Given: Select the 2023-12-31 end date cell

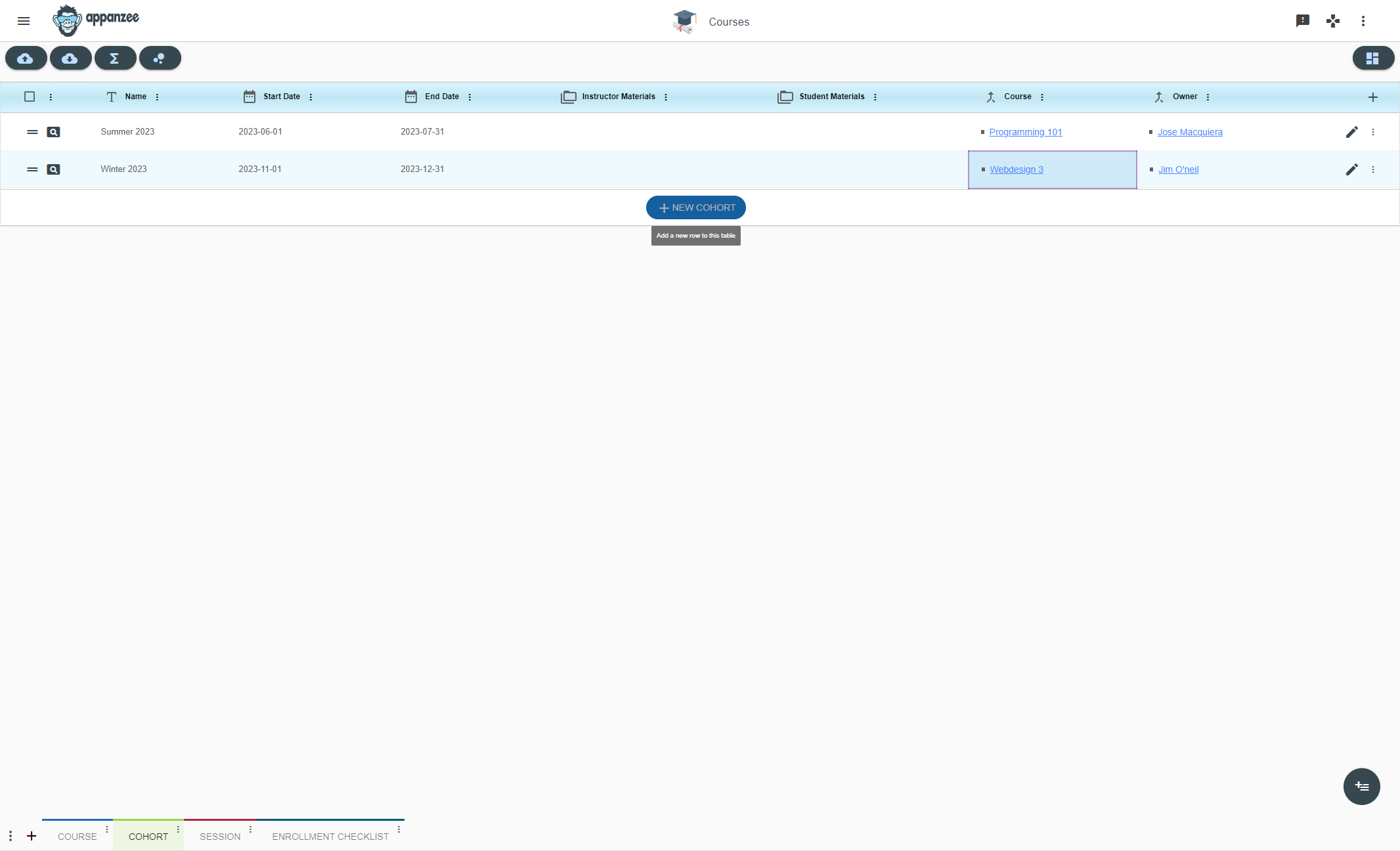Looking at the screenshot, I should [x=422, y=169].
